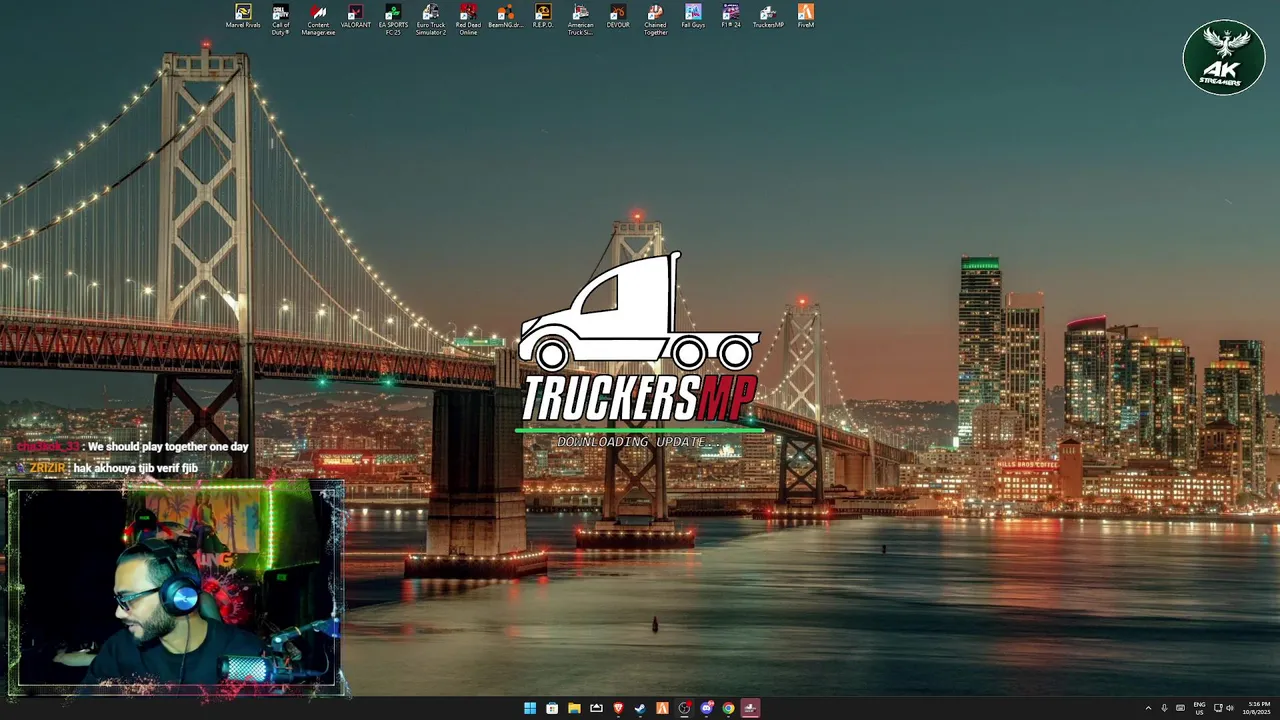Select the Red Dead Online desktop shortcut

point(468,20)
